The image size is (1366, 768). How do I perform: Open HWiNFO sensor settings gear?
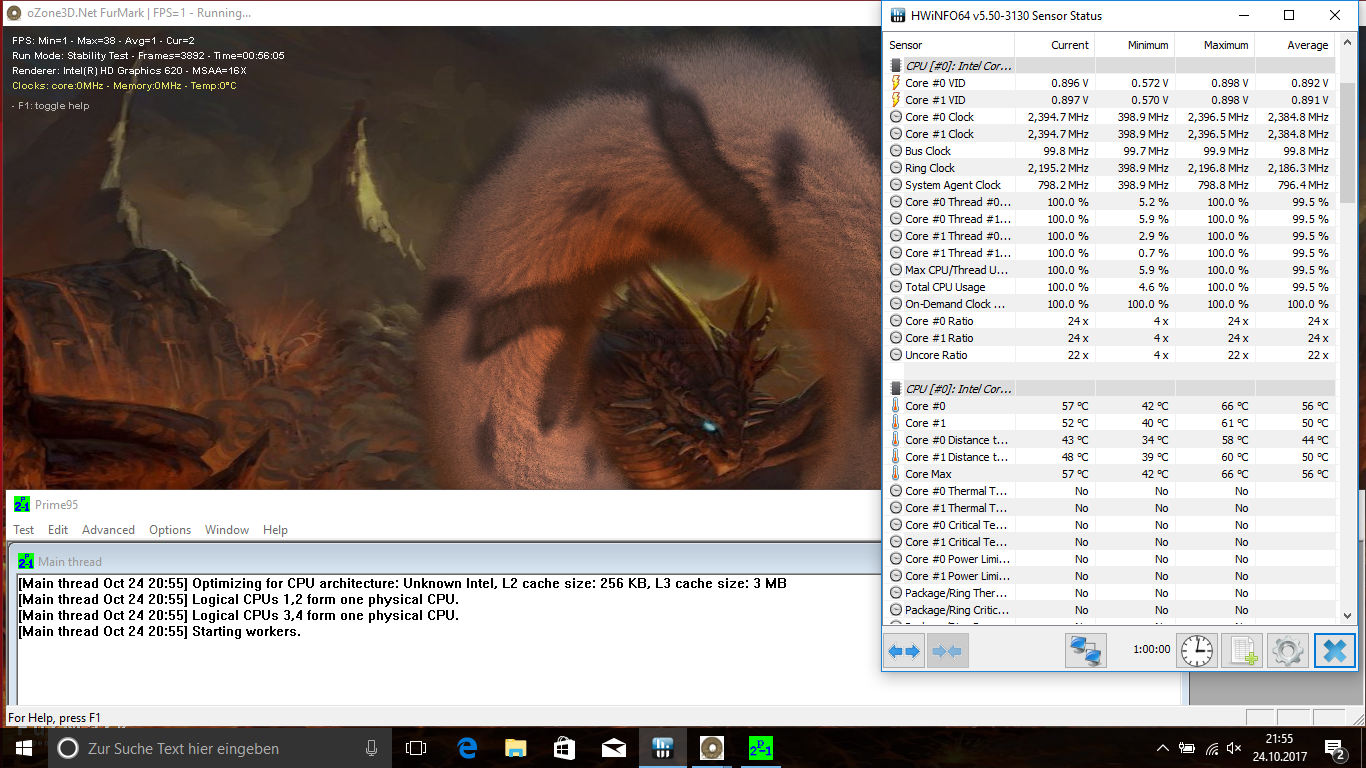point(1288,651)
